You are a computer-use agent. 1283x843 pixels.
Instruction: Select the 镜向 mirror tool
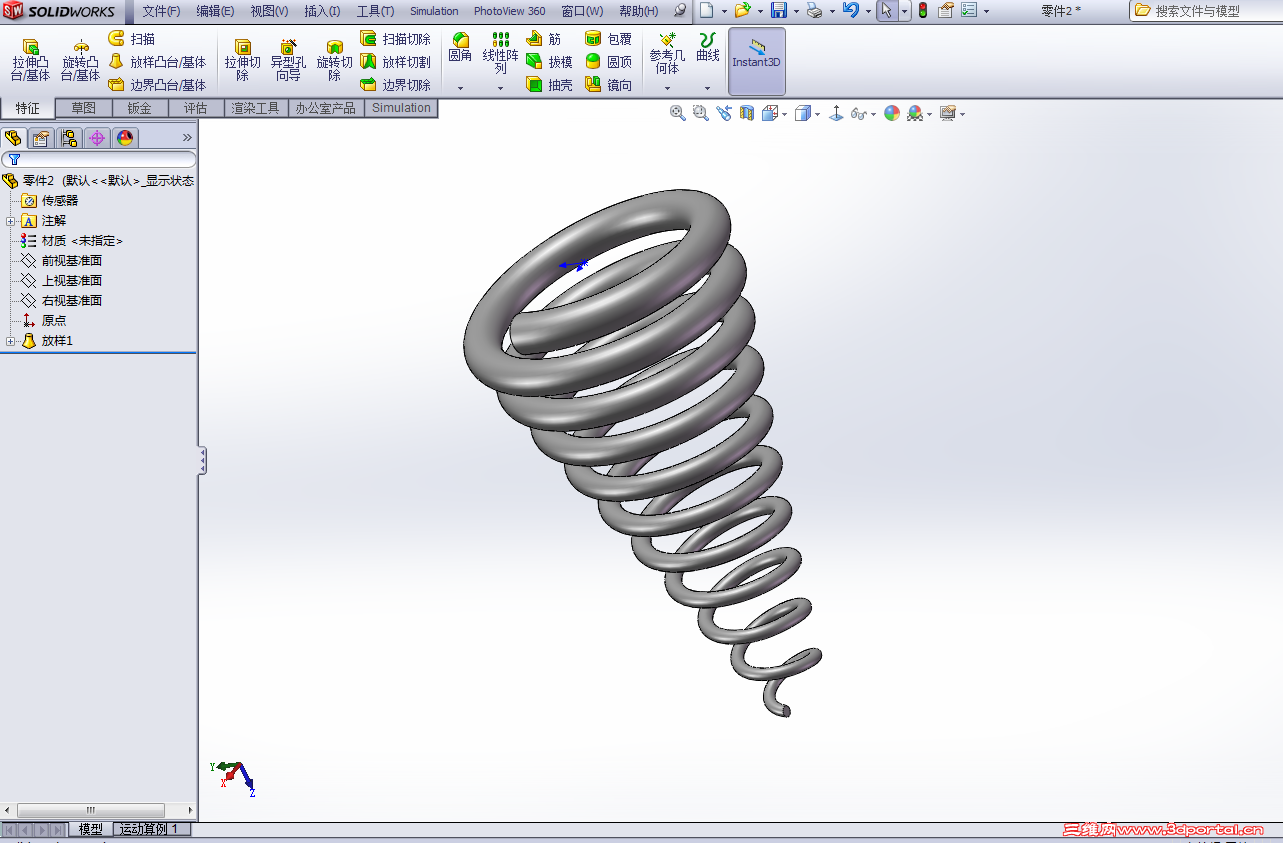click(608, 85)
